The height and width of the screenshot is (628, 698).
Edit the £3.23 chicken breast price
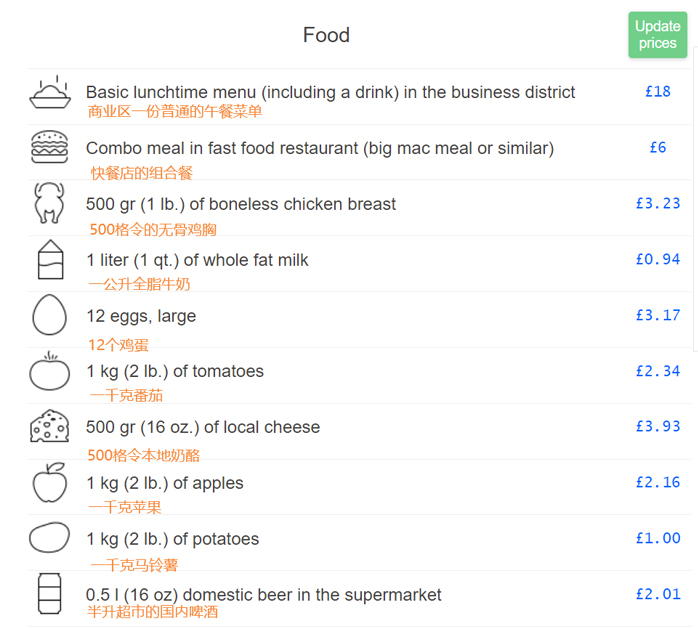pos(657,203)
